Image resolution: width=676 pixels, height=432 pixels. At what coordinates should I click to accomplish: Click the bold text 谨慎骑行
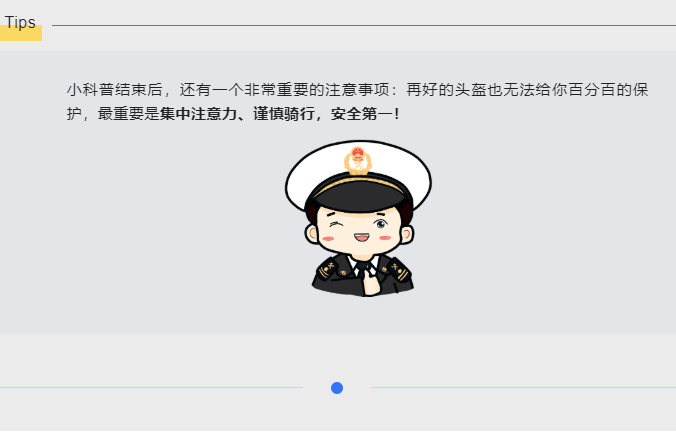284,114
